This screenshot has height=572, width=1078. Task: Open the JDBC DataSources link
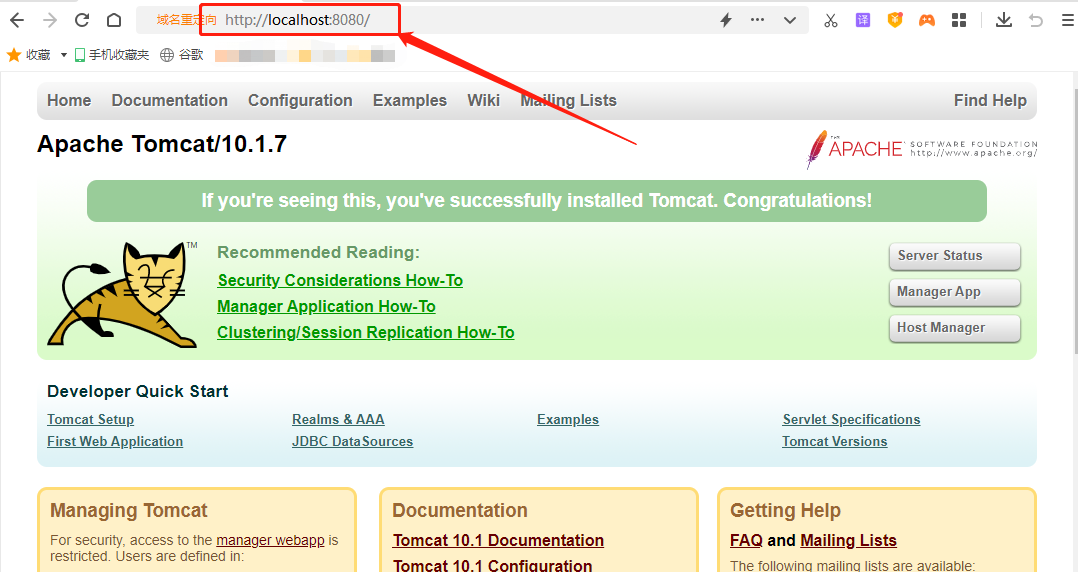pos(352,441)
